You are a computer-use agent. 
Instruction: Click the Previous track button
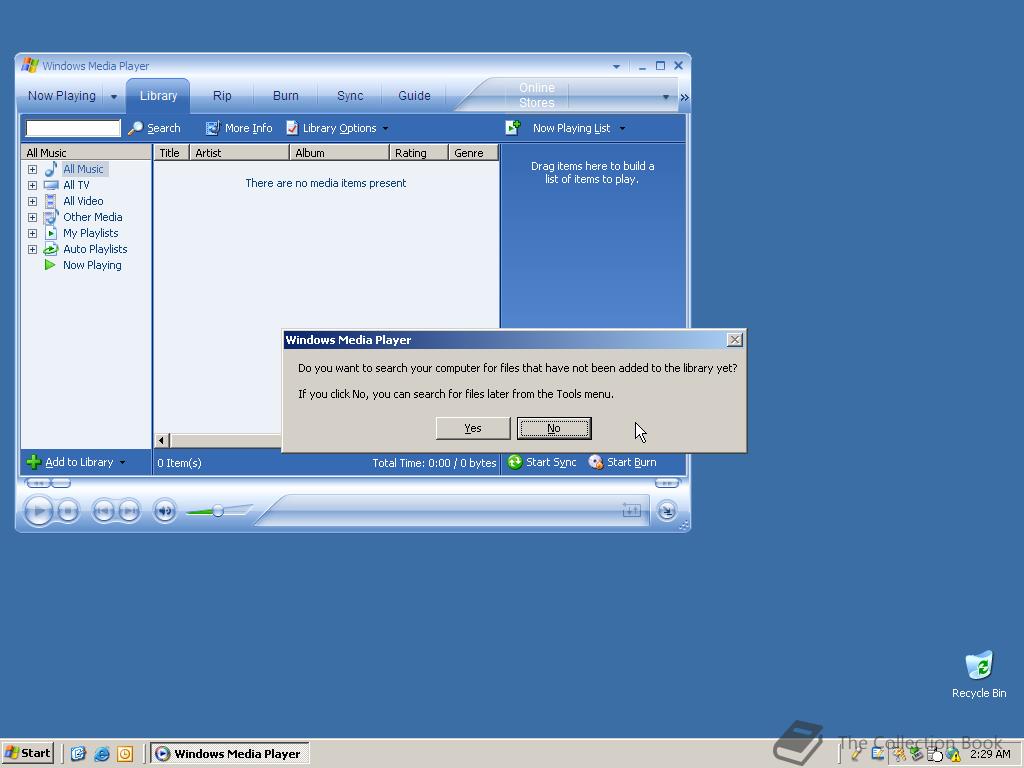coord(103,510)
